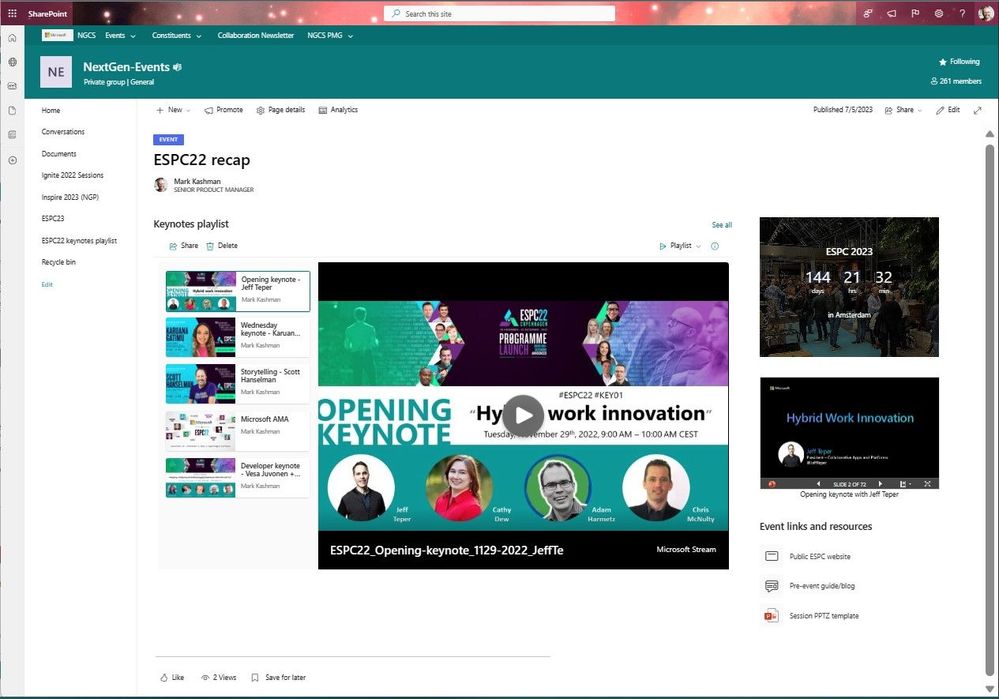Click the Create plus icon in left rail

12,160
